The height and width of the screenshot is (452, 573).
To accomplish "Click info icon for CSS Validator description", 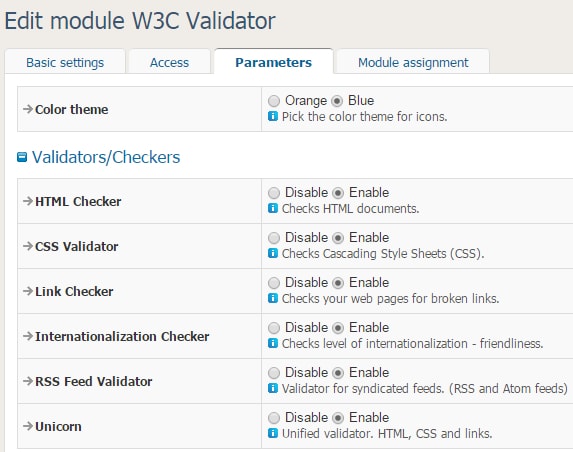I will click(x=273, y=253).
